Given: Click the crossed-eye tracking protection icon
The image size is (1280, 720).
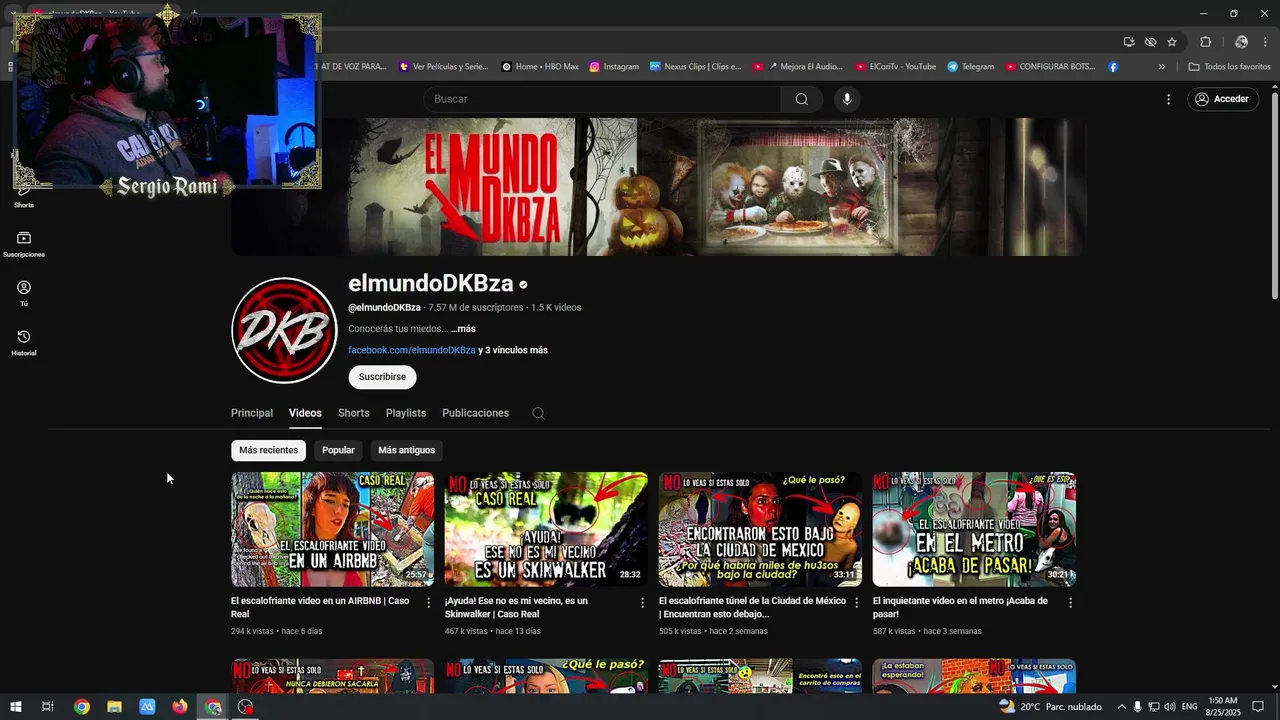Looking at the screenshot, I should [x=1150, y=42].
